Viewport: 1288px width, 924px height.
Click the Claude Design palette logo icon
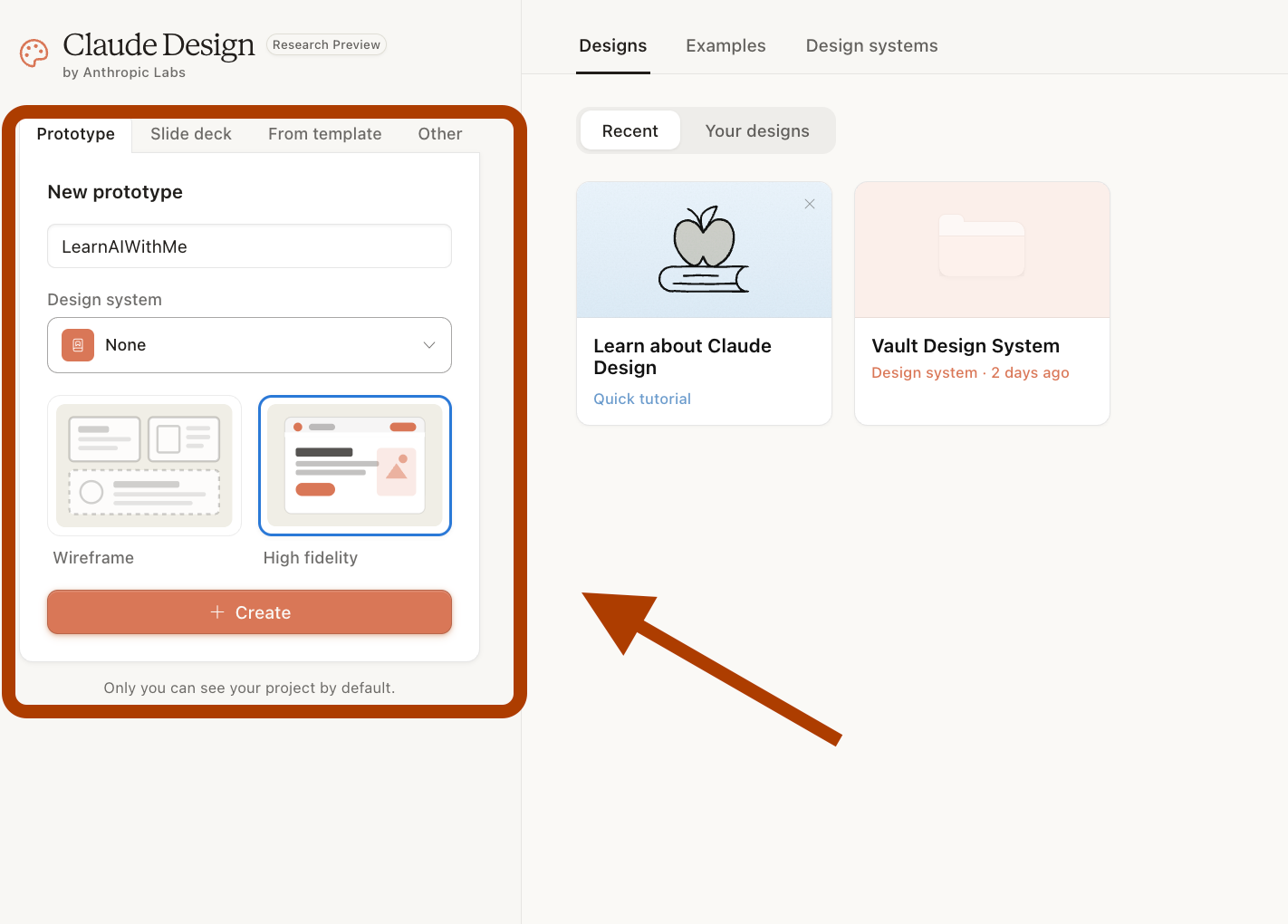(34, 53)
